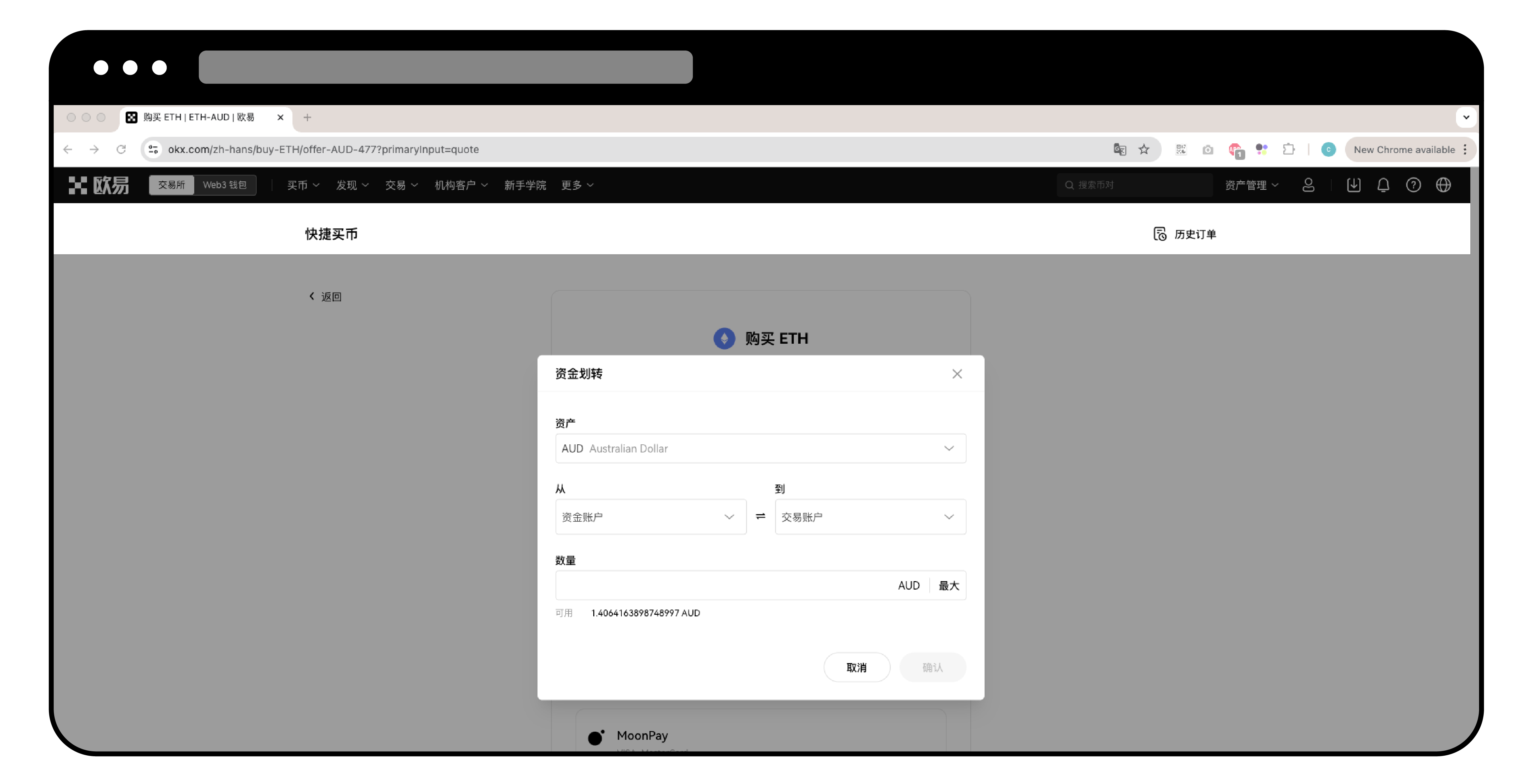Open the notifications bell icon

[x=1383, y=185]
